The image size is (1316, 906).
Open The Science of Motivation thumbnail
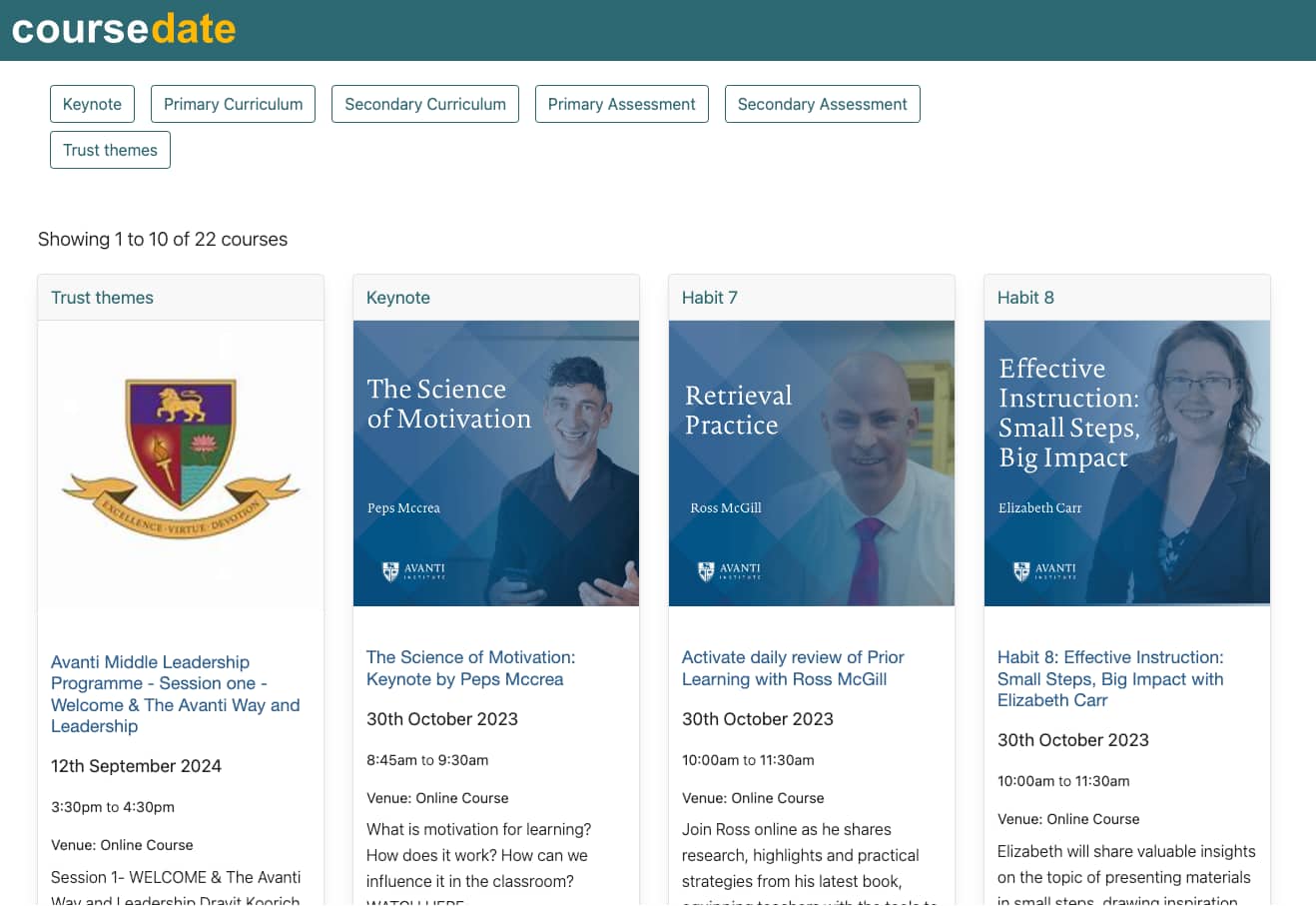coord(496,462)
